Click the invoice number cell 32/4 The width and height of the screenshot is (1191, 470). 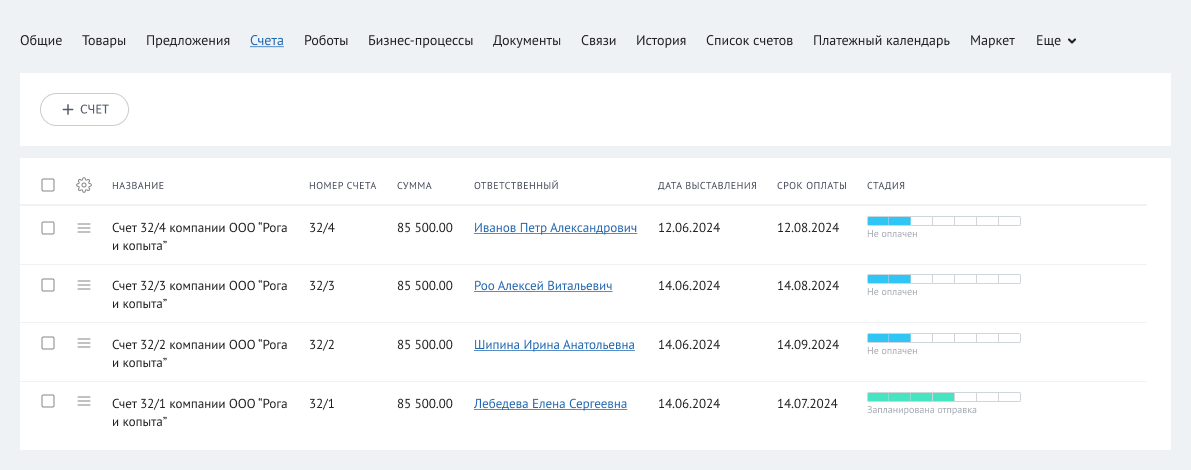(x=322, y=228)
